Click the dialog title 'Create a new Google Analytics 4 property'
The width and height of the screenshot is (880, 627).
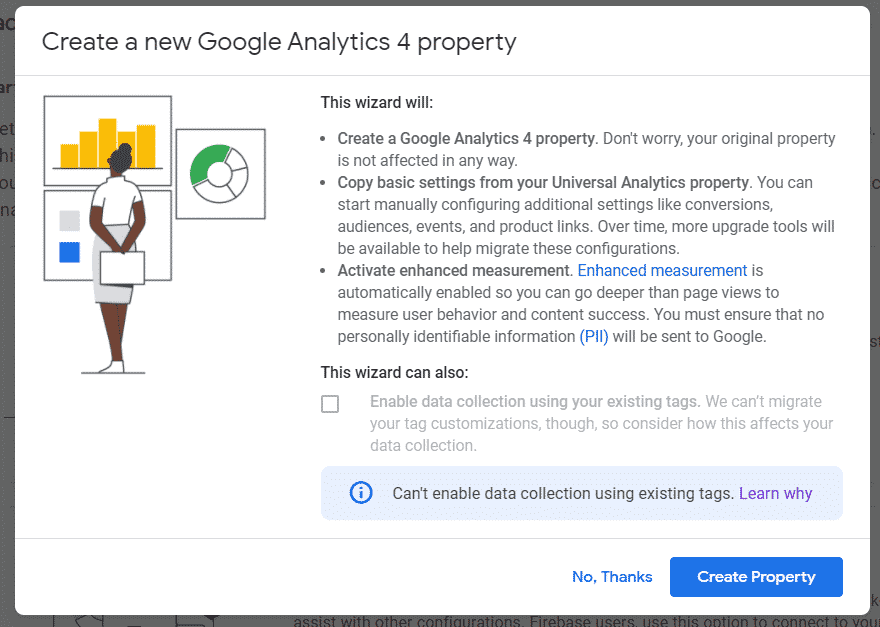(x=279, y=42)
